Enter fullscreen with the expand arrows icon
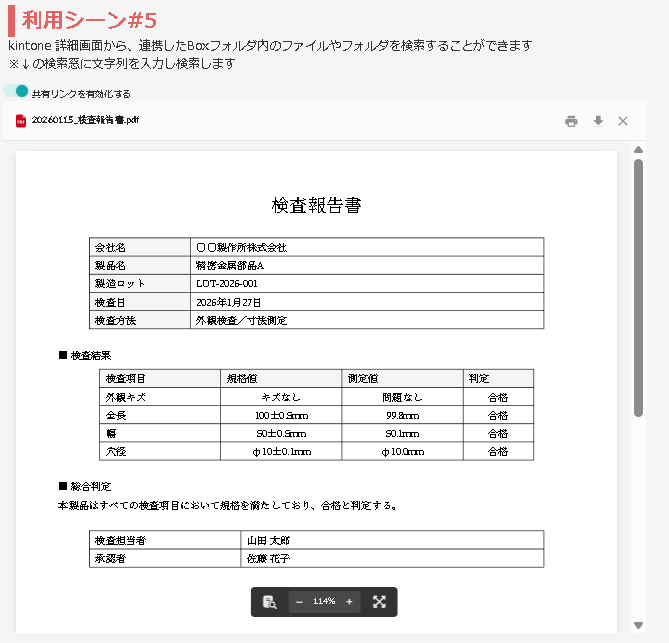669x643 pixels. (x=379, y=602)
